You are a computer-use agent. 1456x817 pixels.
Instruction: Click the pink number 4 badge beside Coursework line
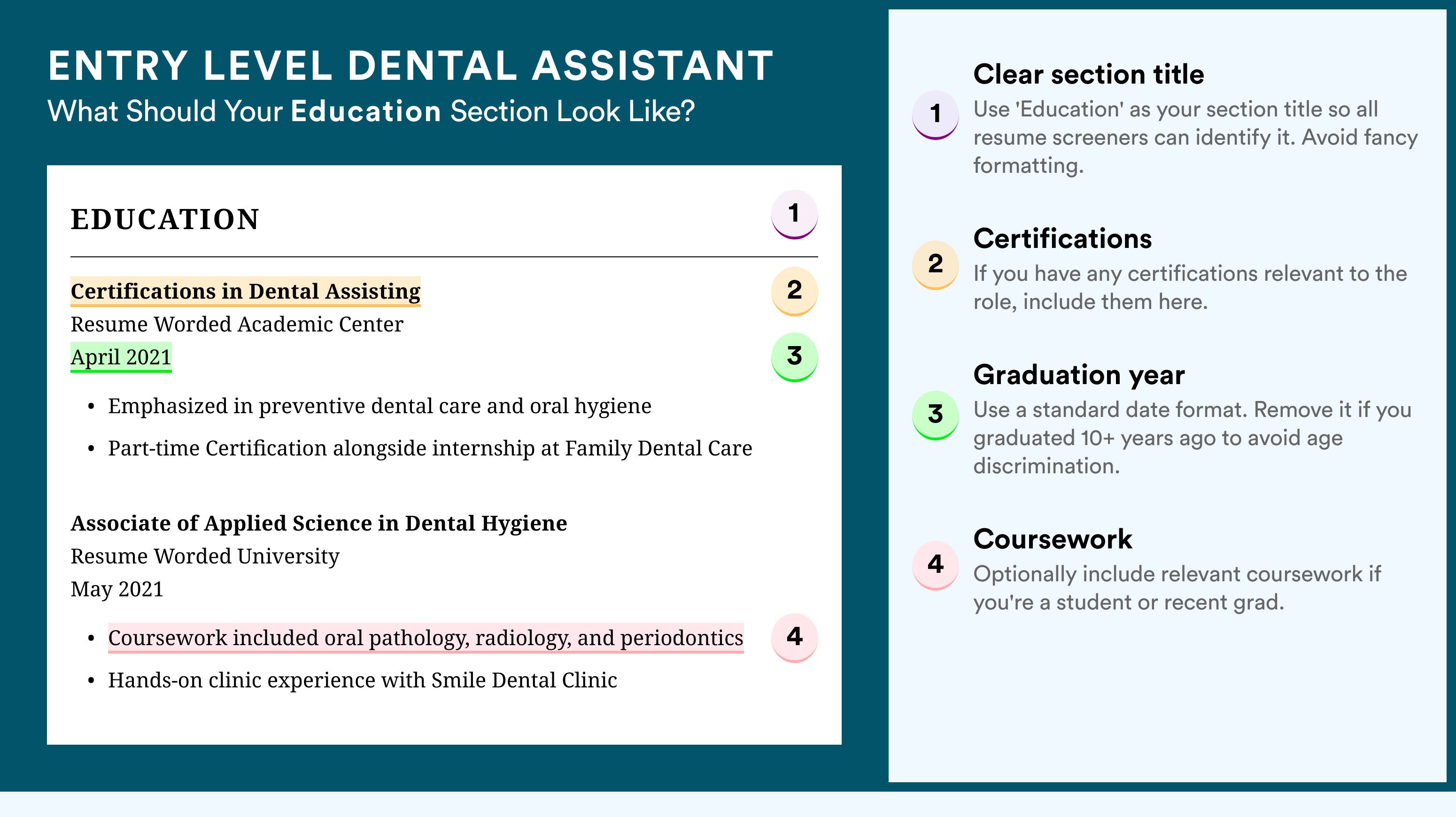pos(794,638)
